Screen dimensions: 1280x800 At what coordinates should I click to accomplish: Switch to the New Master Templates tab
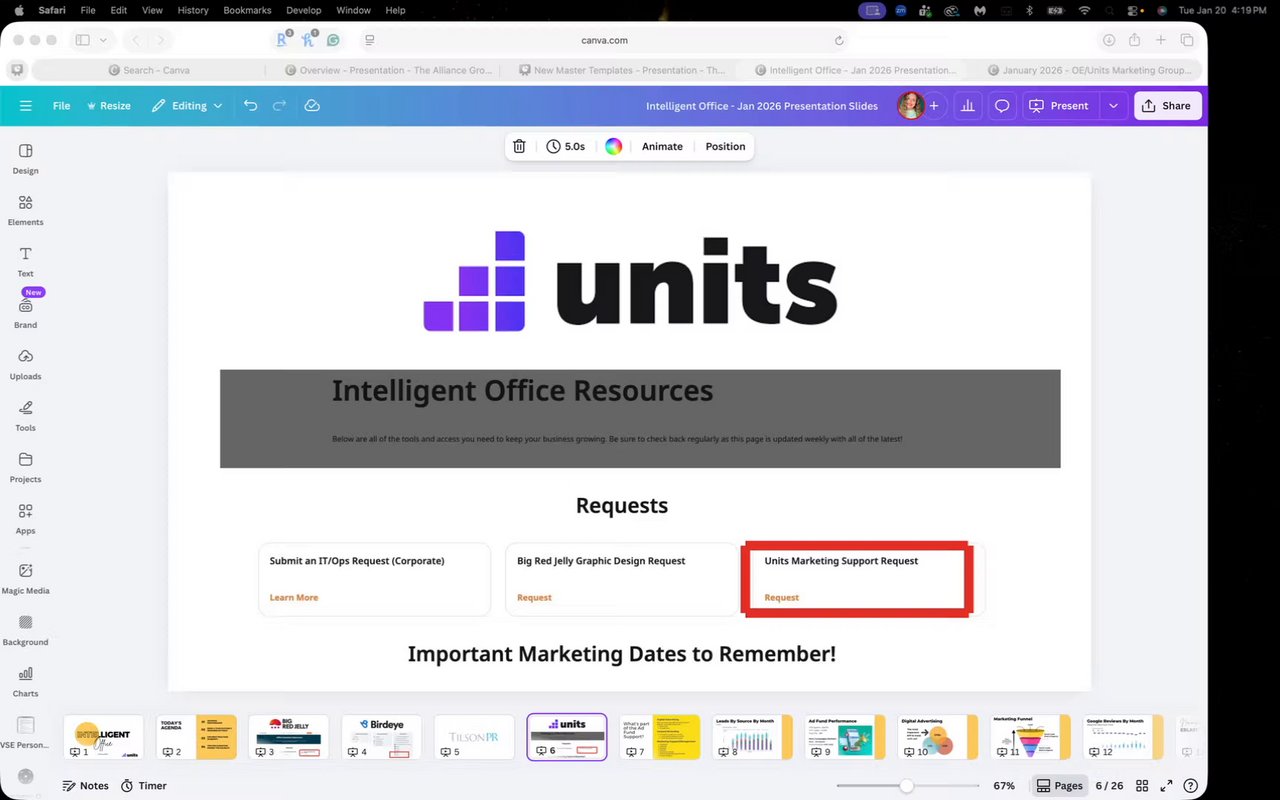(622, 71)
